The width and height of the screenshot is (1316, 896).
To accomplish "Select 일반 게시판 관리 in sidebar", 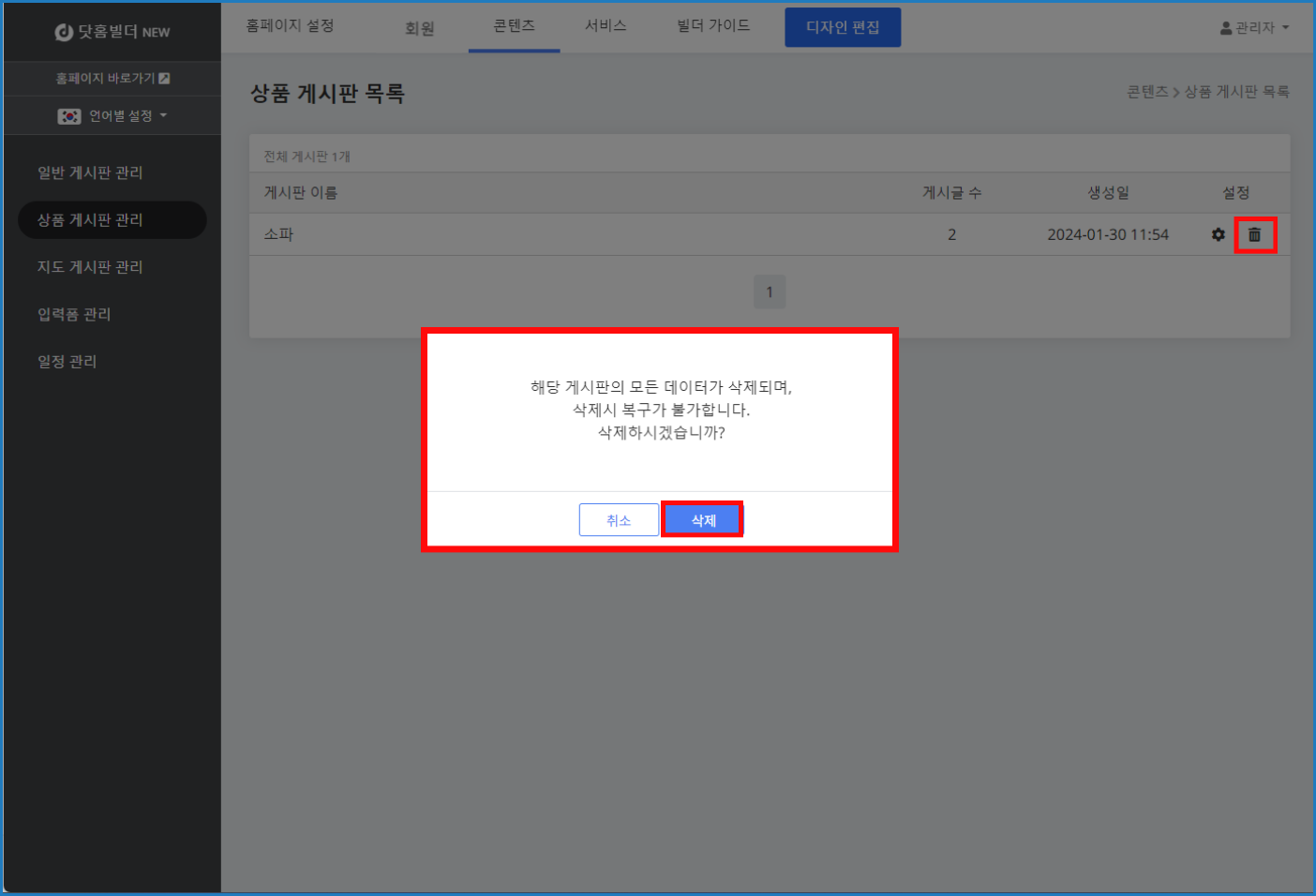I will 90,172.
